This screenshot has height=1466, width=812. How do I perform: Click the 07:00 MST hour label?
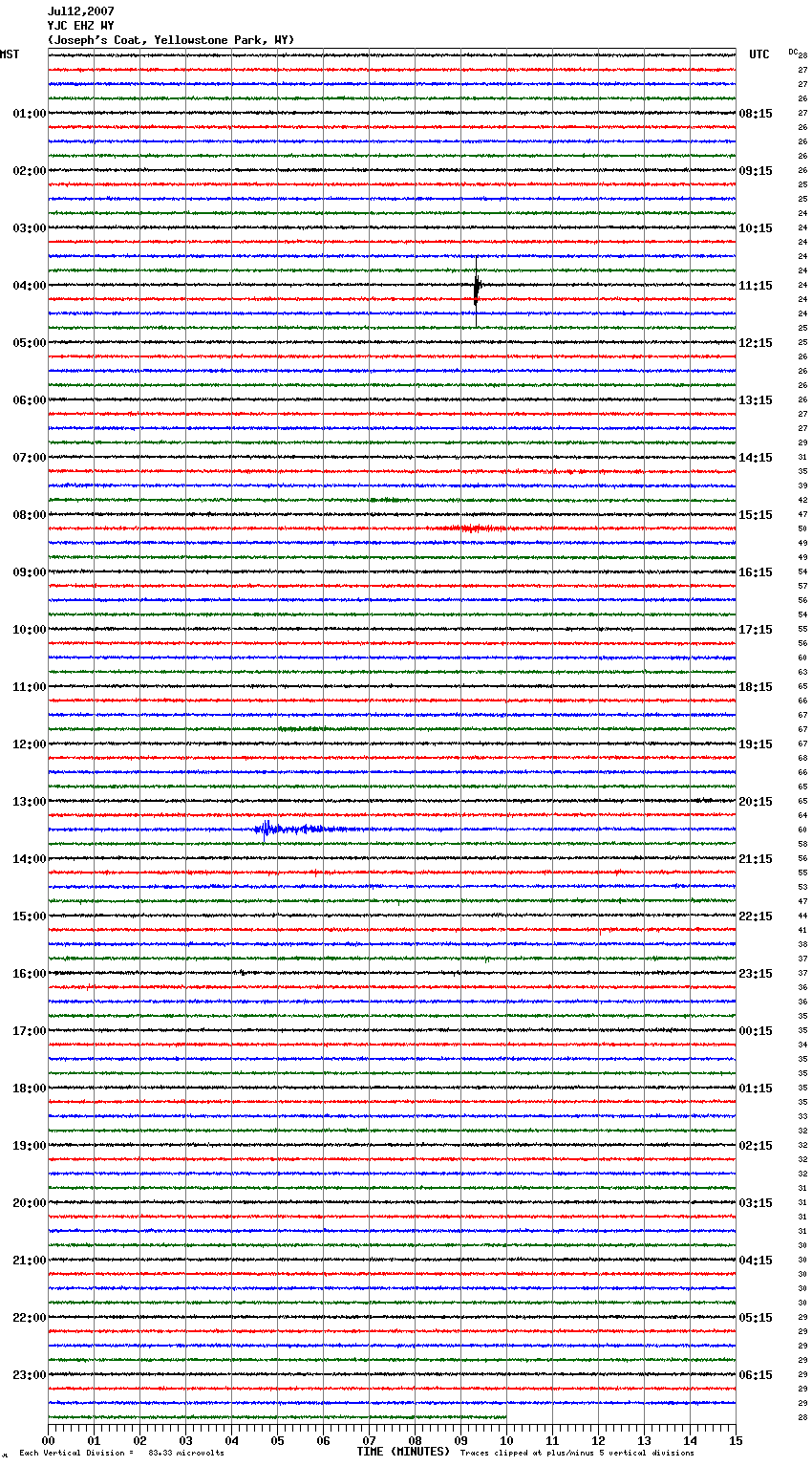[x=29, y=458]
